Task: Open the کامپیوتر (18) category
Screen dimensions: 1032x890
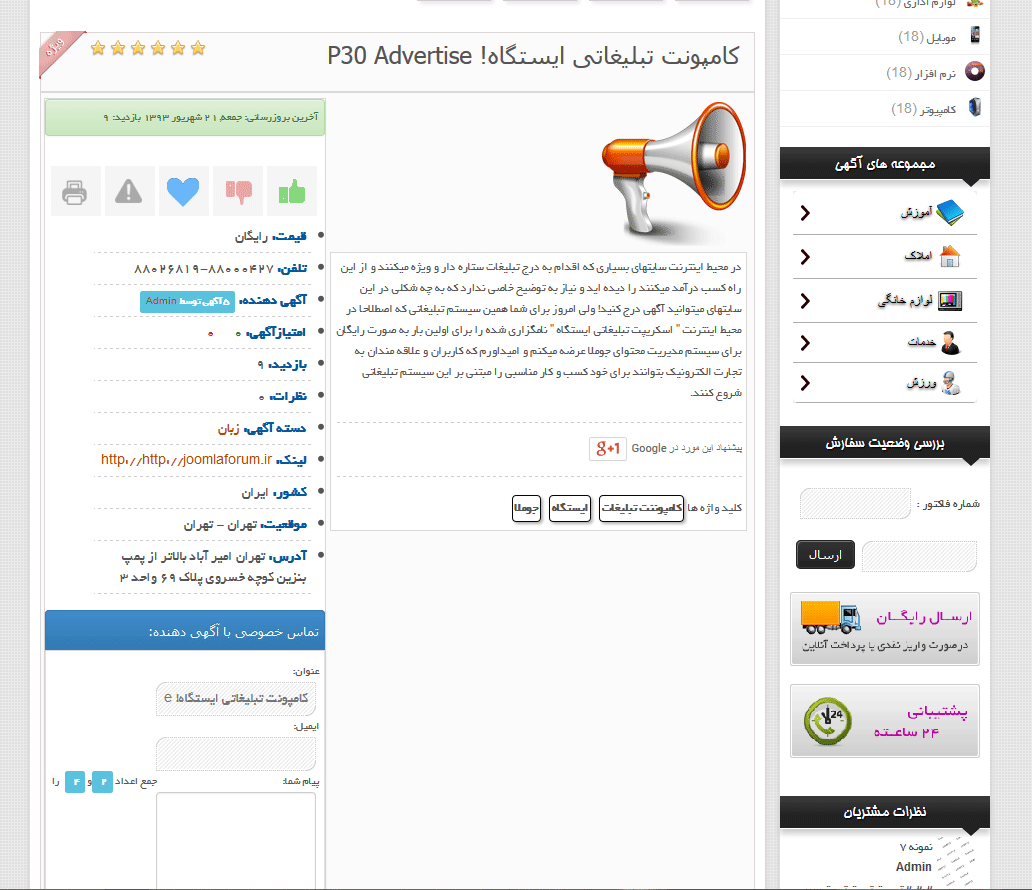Action: 923,109
